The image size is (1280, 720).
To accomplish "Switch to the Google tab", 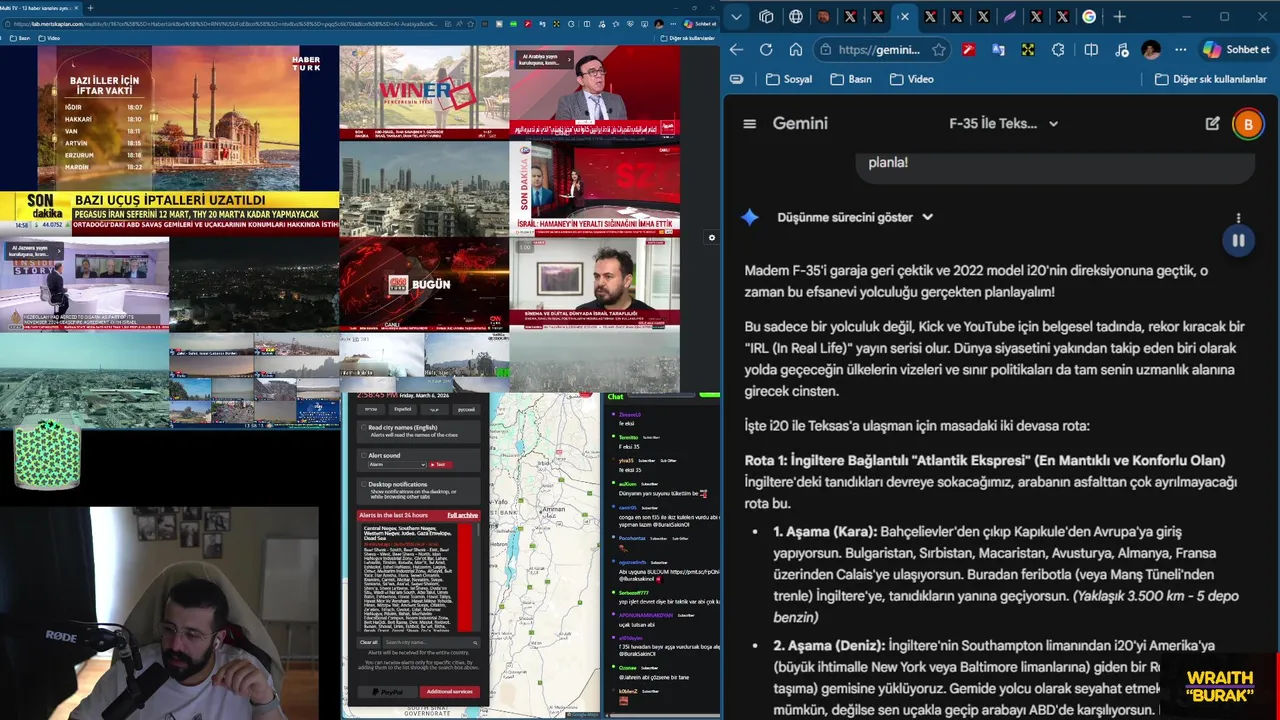I will (x=1089, y=16).
